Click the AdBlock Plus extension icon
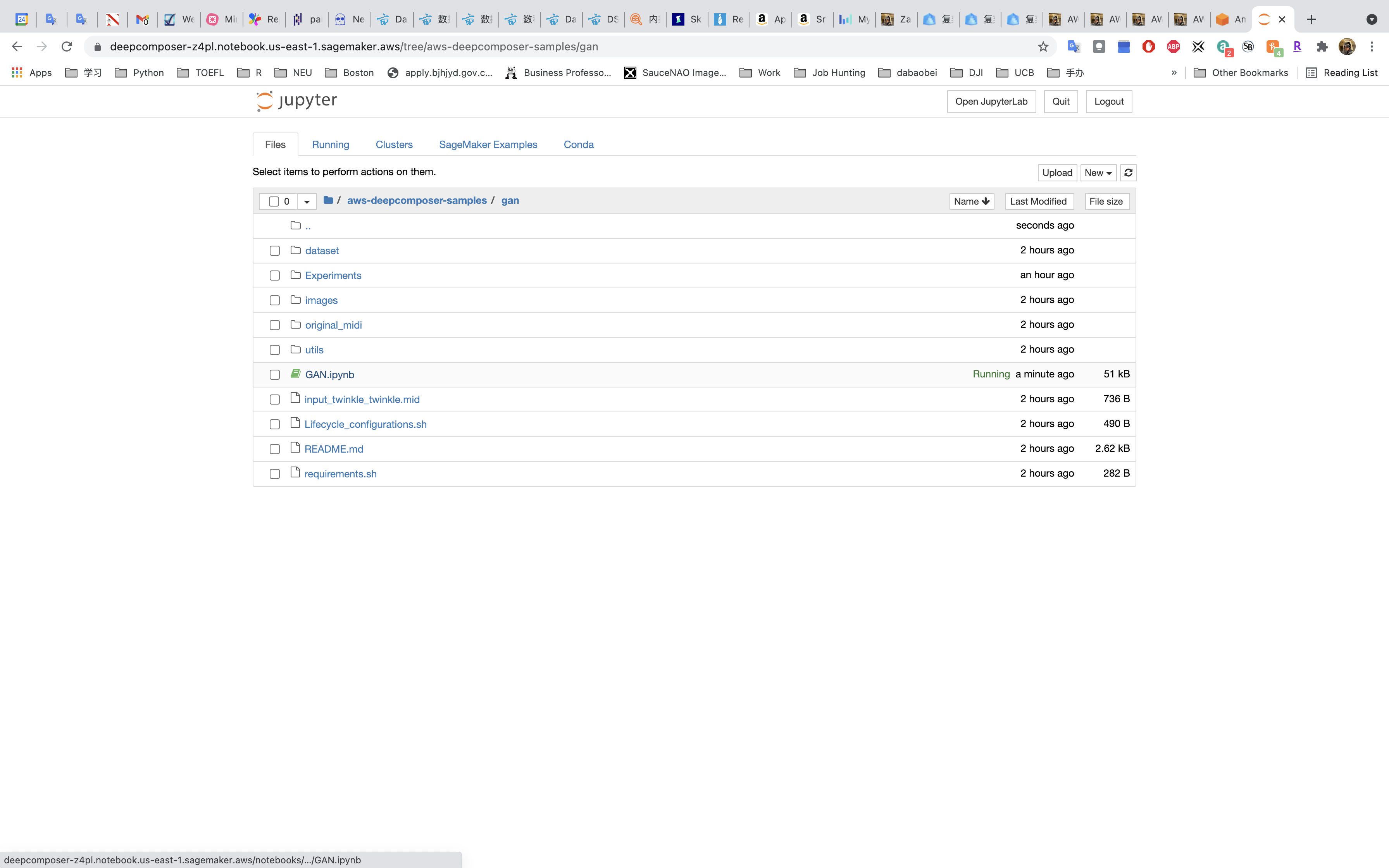 click(x=1173, y=46)
